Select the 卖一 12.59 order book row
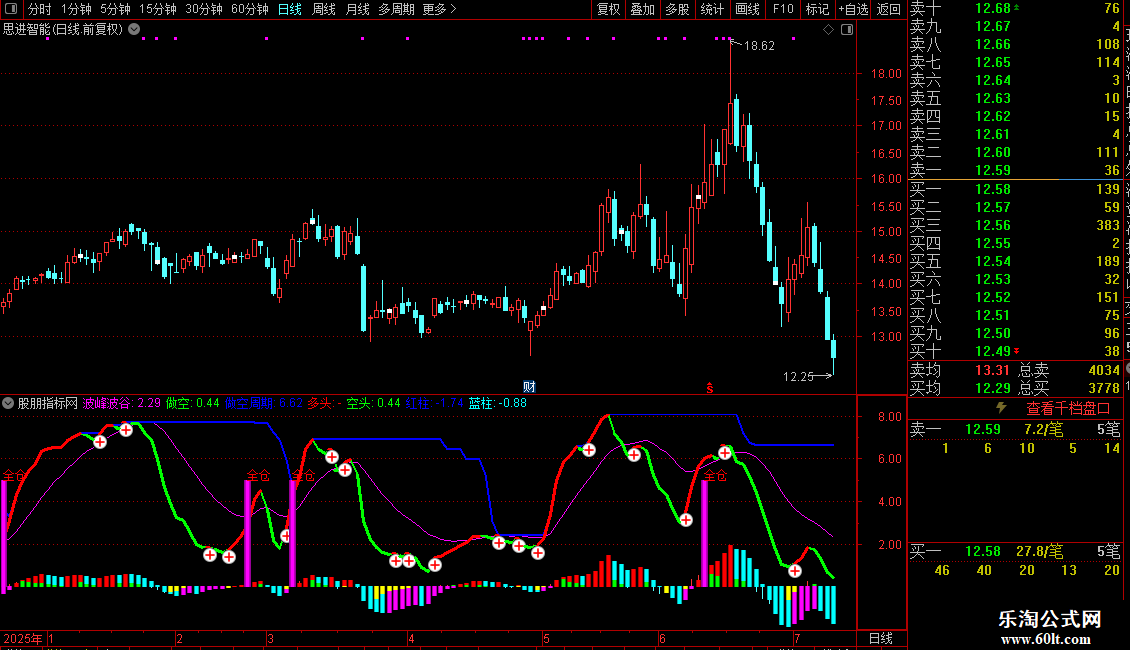This screenshot has width=1130, height=650. pos(1015,170)
